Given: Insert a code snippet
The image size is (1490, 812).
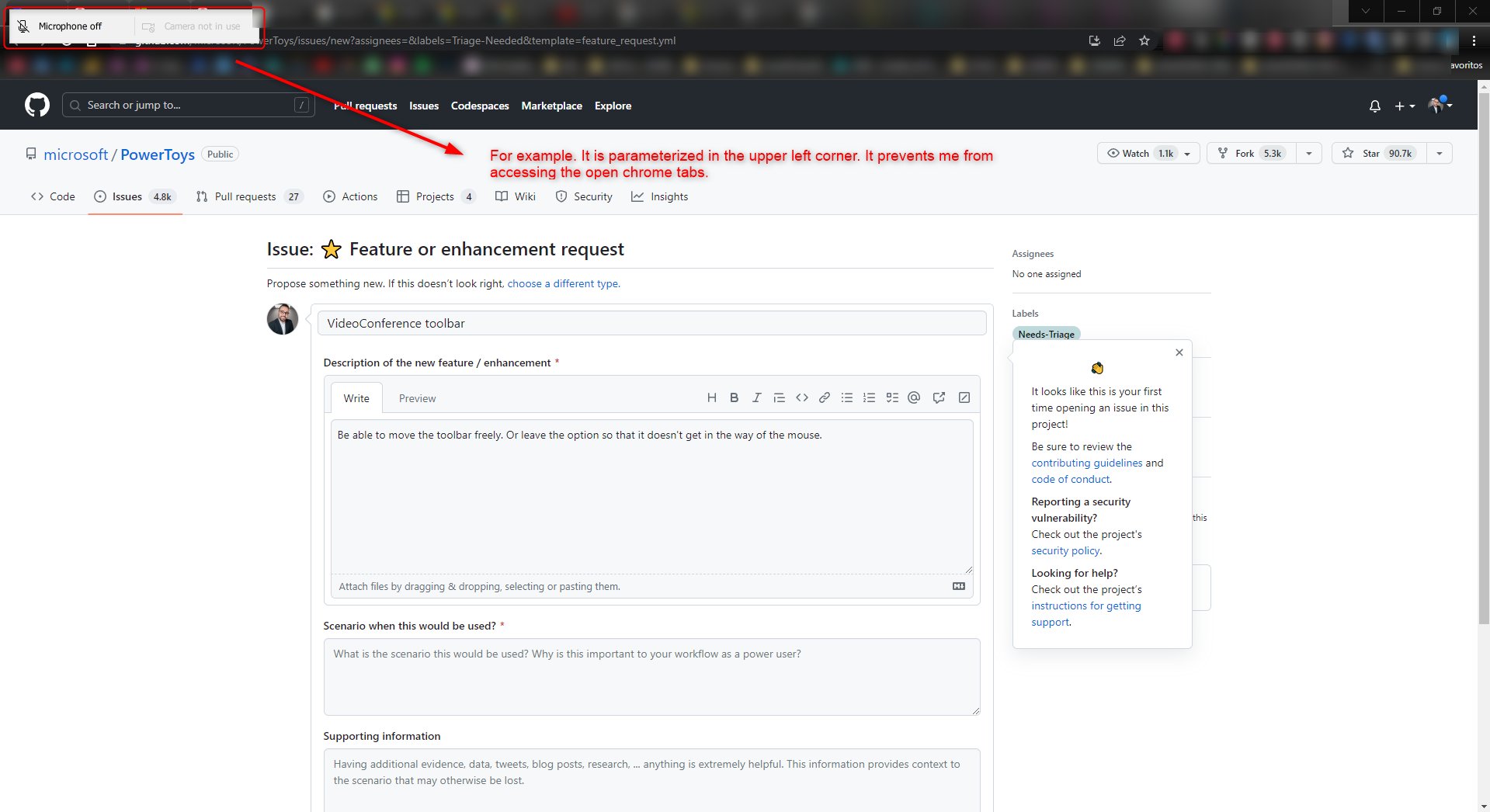Looking at the screenshot, I should pyautogui.click(x=802, y=397).
